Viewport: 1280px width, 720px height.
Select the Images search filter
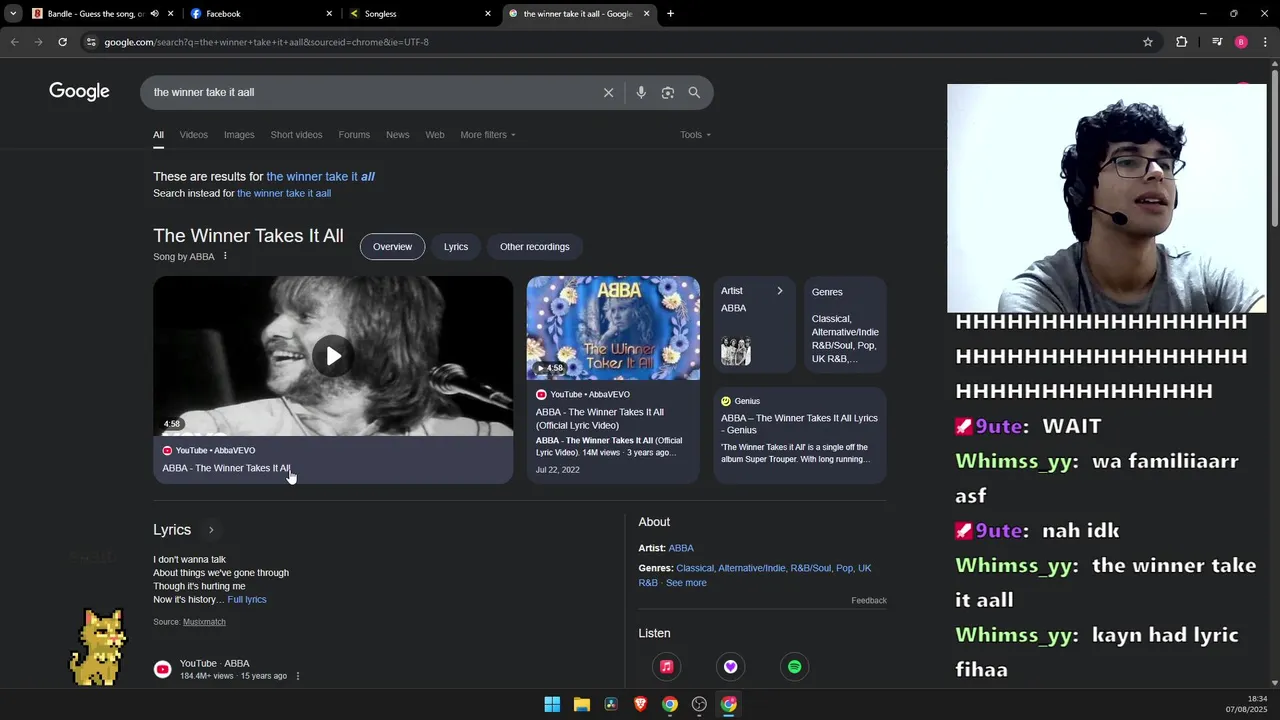[239, 135]
